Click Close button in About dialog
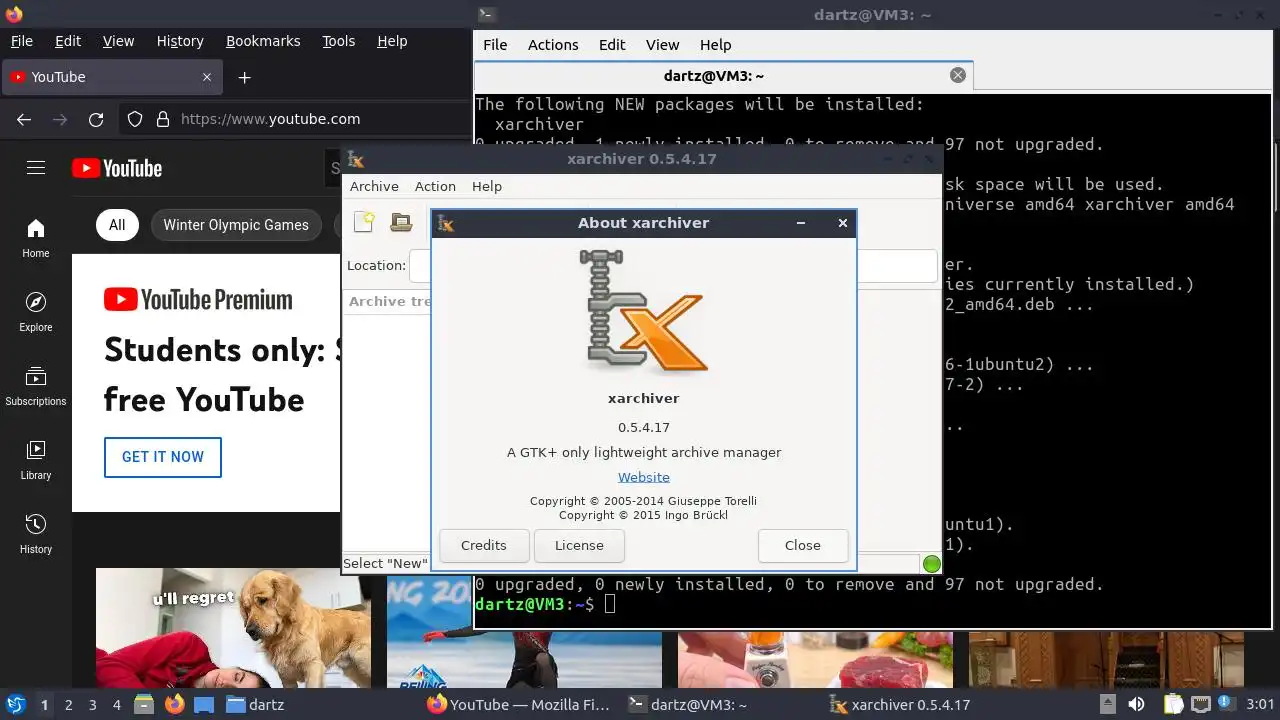 click(802, 545)
